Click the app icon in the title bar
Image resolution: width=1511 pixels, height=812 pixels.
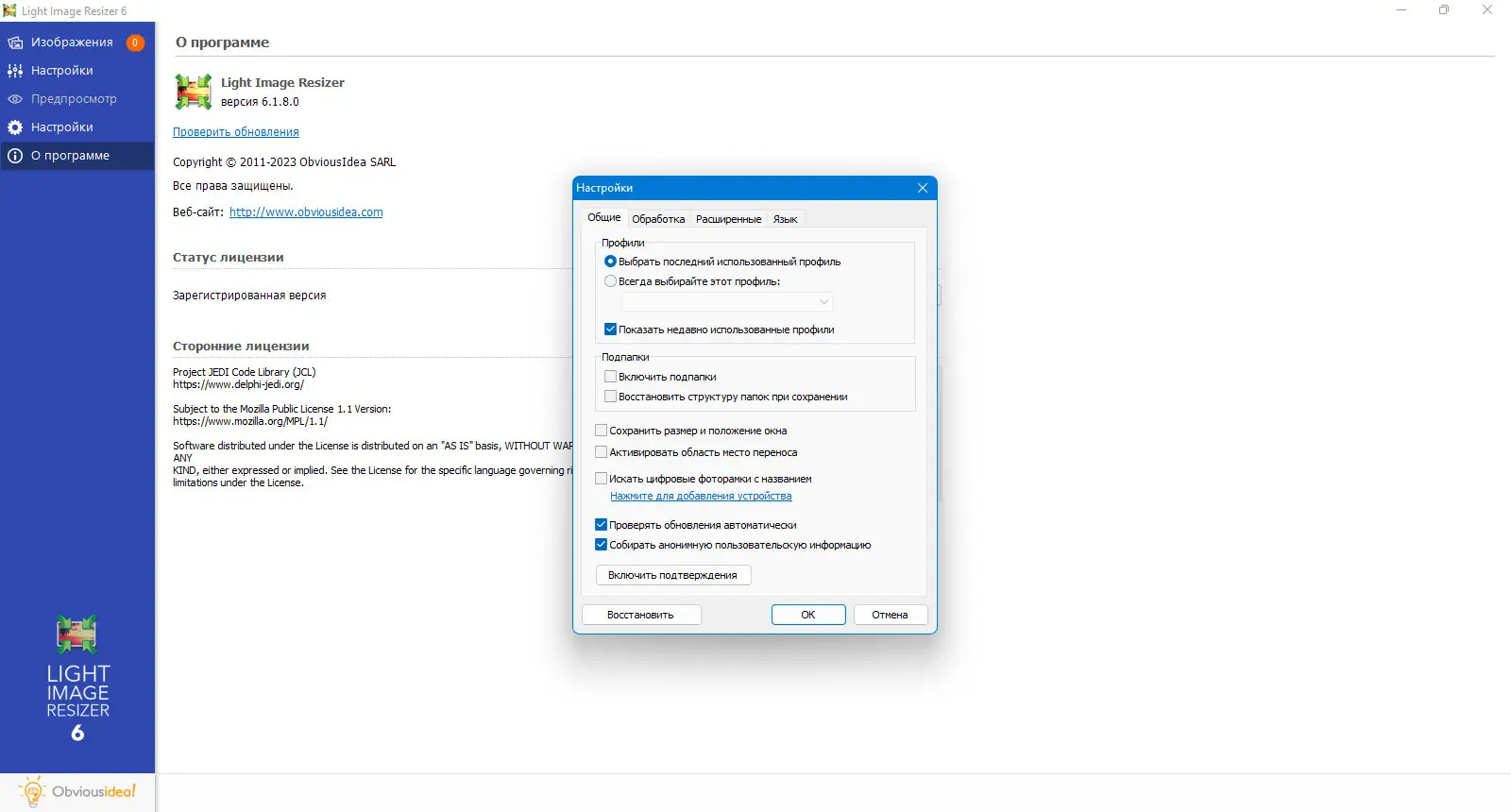pos(9,10)
